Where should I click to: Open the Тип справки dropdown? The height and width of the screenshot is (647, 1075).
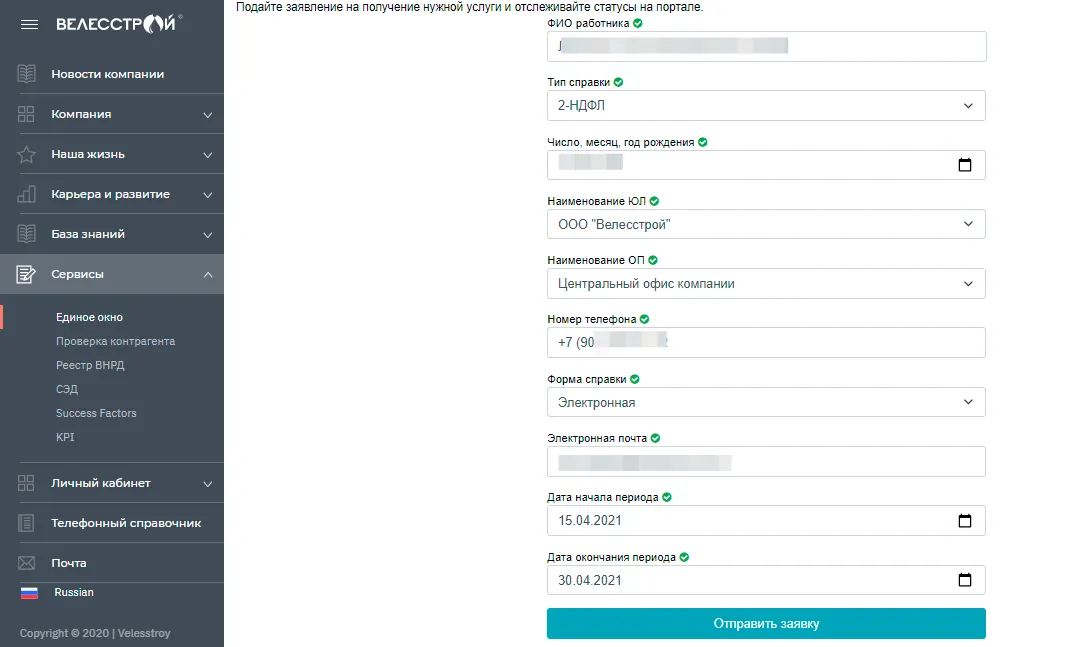766,106
